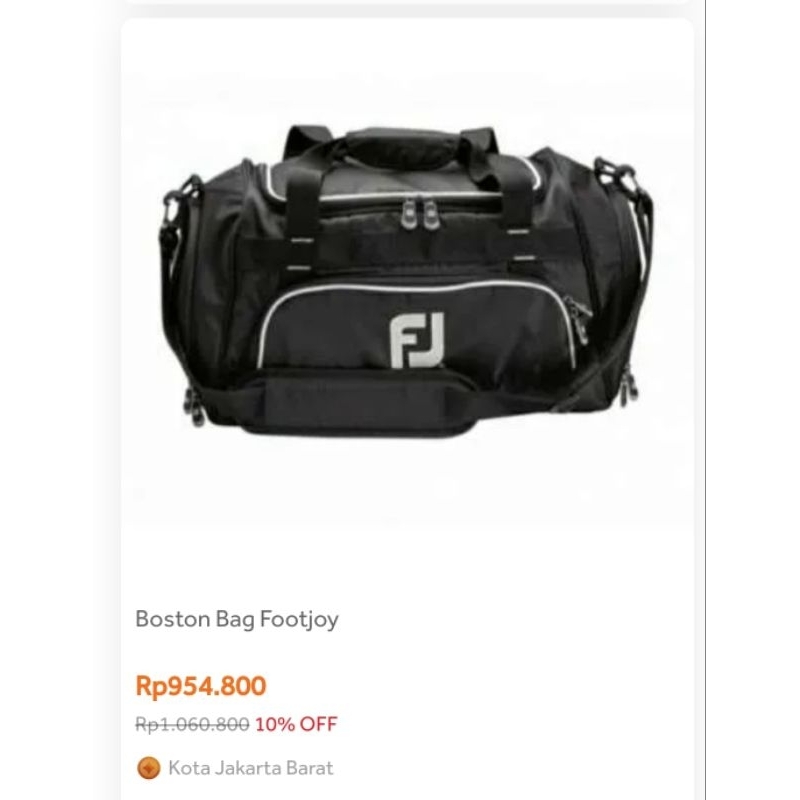Image resolution: width=800 pixels, height=800 pixels.
Task: Click the blank card area above the product title
Action: pyautogui.click(x=407, y=561)
